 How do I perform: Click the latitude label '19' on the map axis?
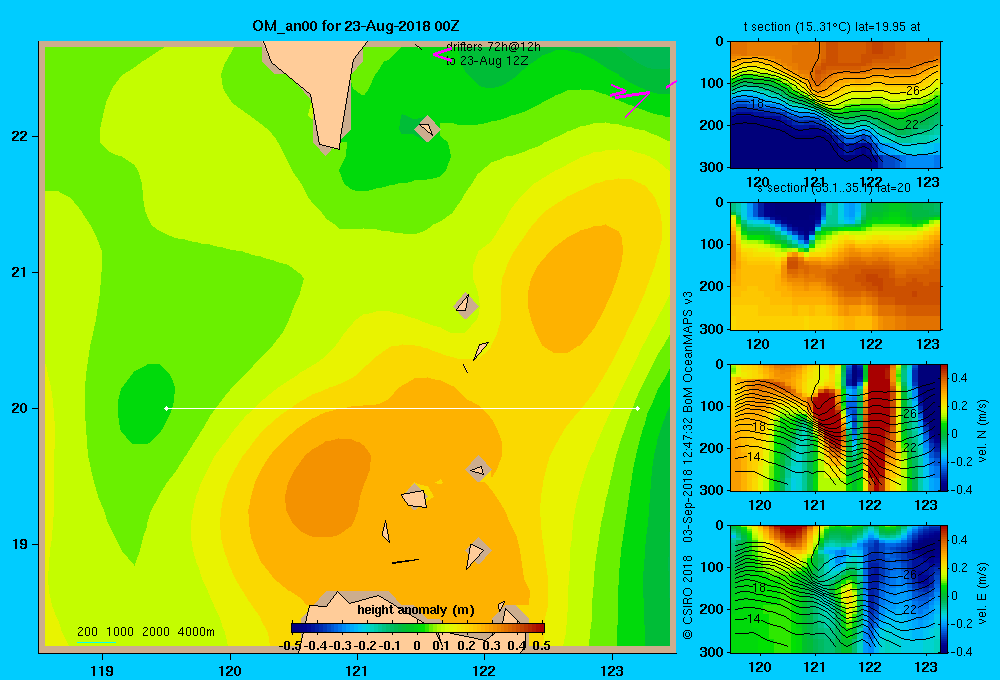pos(19,544)
